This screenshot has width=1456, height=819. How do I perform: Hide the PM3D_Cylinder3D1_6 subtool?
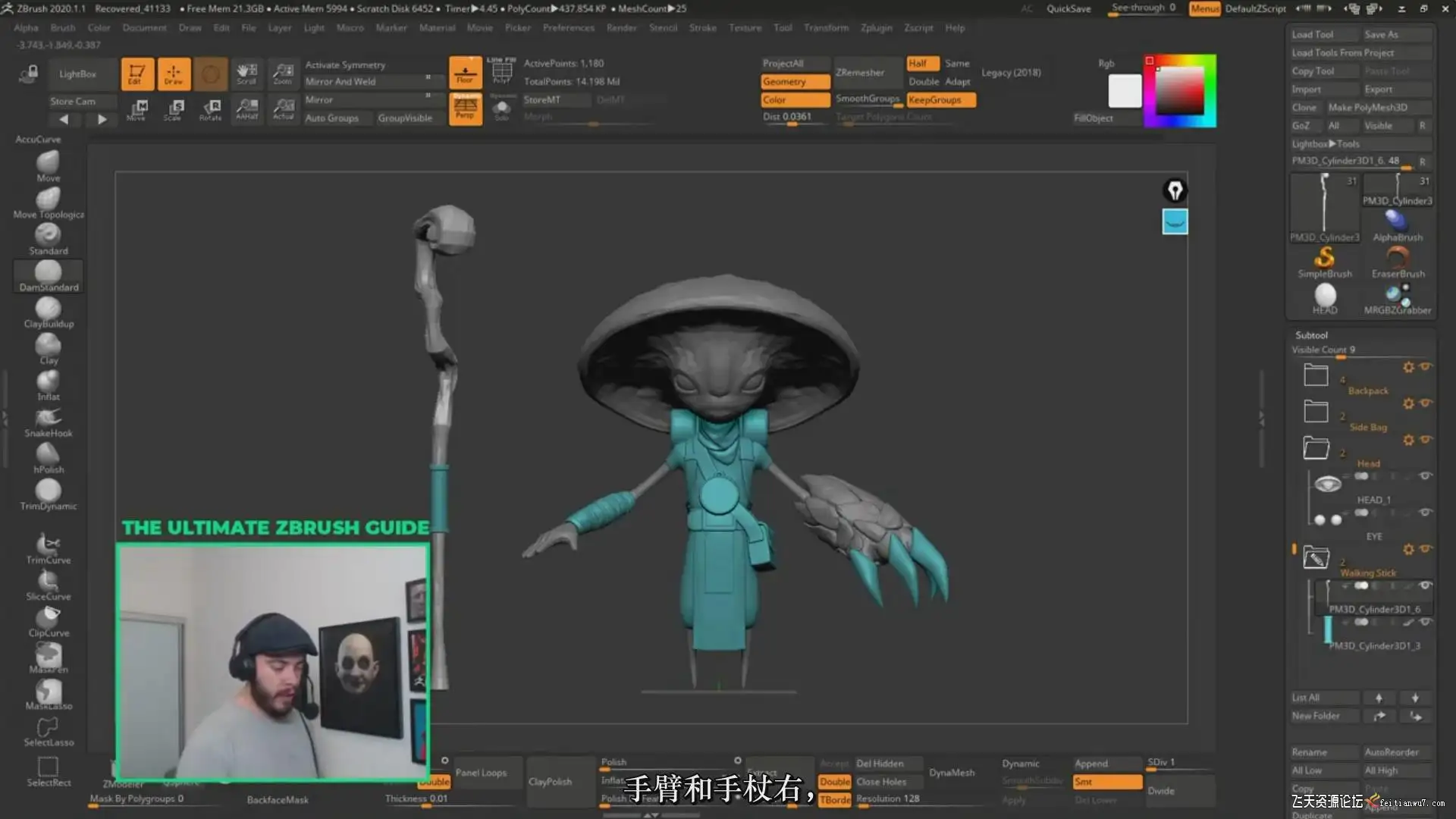coord(1425,585)
